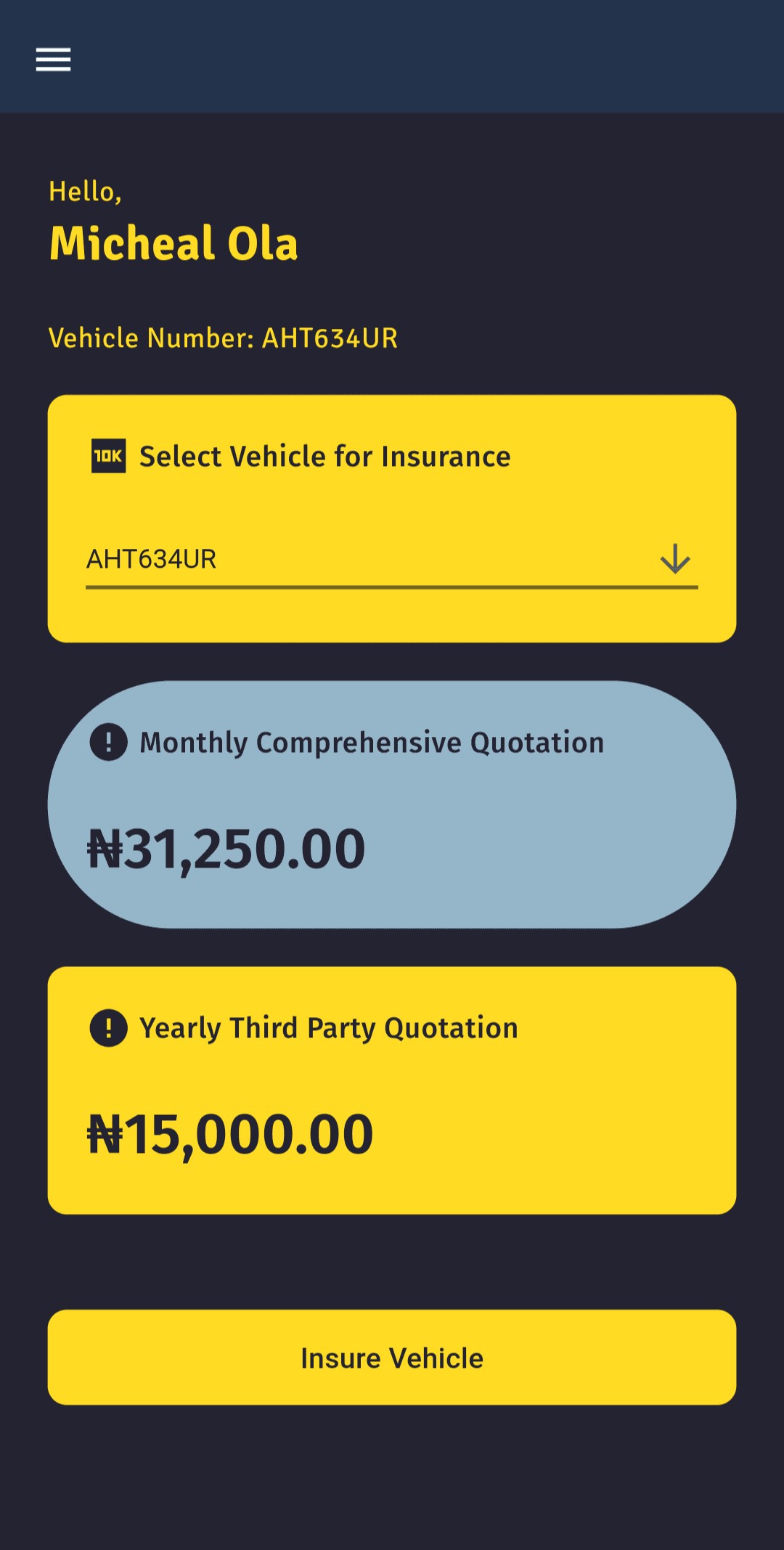The height and width of the screenshot is (1550, 784).
Task: Tap the Yearly Third Party info alert icon
Action: [108, 1028]
